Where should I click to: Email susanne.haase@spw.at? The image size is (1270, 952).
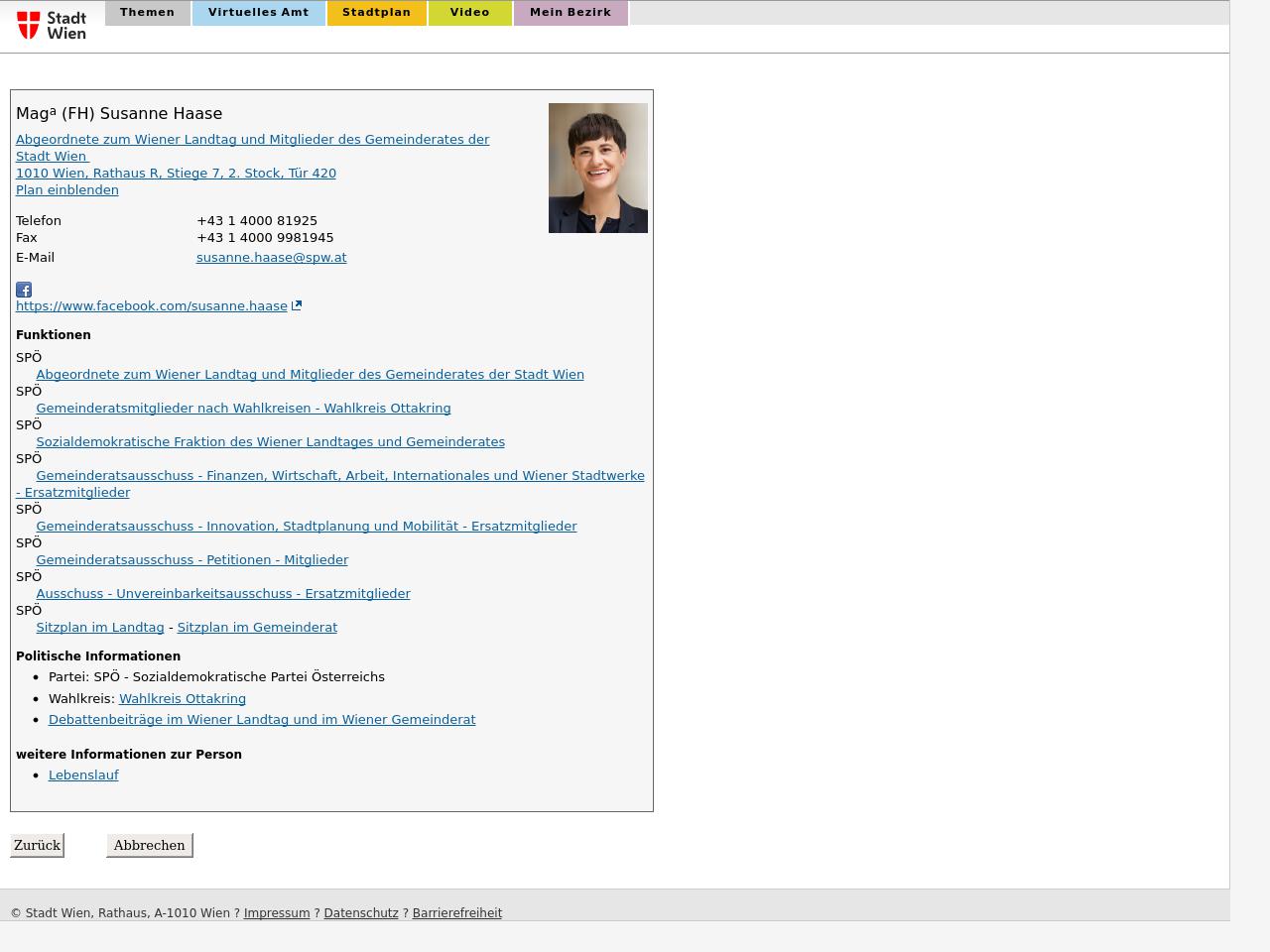coord(271,257)
